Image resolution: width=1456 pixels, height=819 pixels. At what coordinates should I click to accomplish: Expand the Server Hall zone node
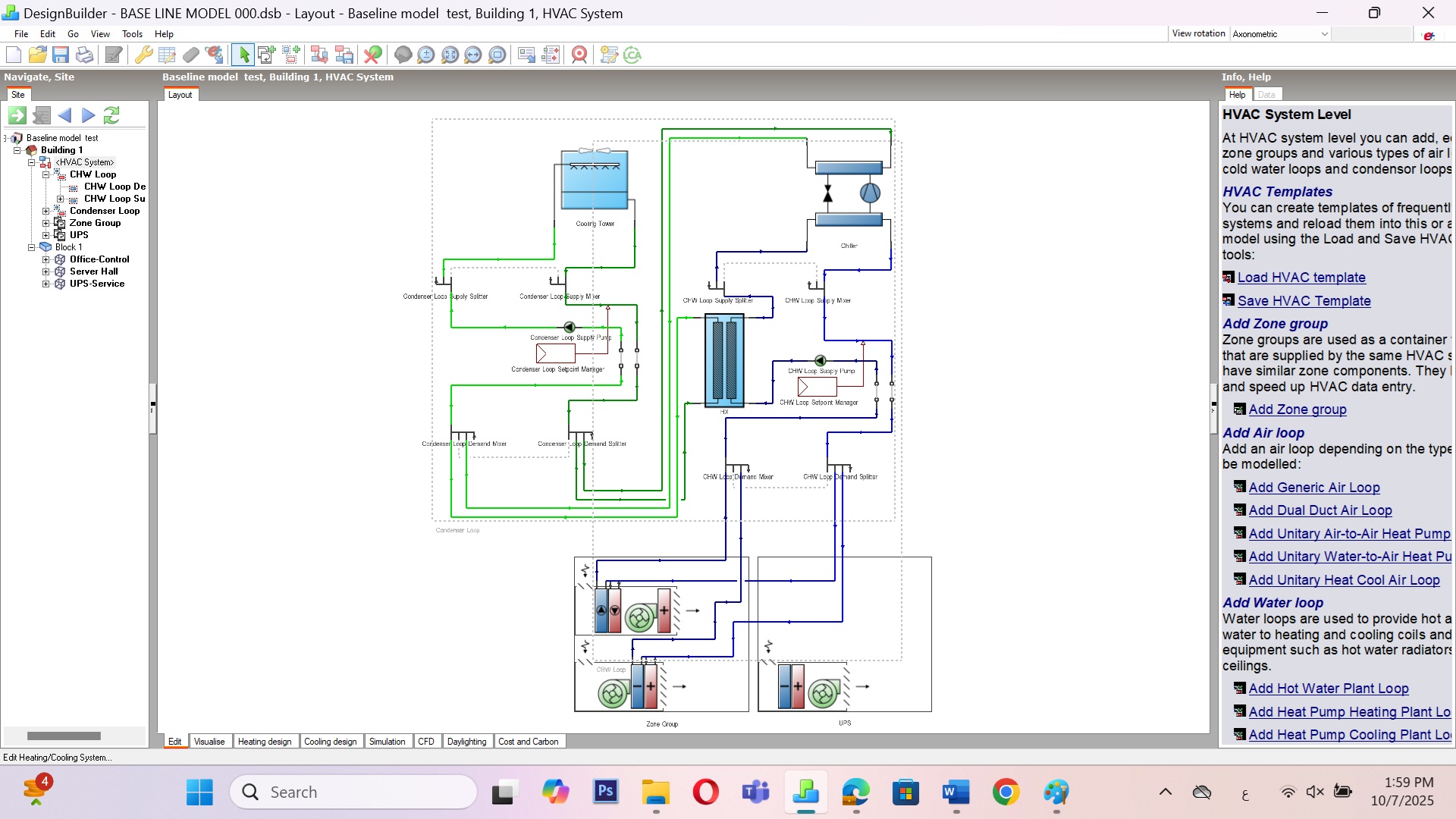pos(45,271)
